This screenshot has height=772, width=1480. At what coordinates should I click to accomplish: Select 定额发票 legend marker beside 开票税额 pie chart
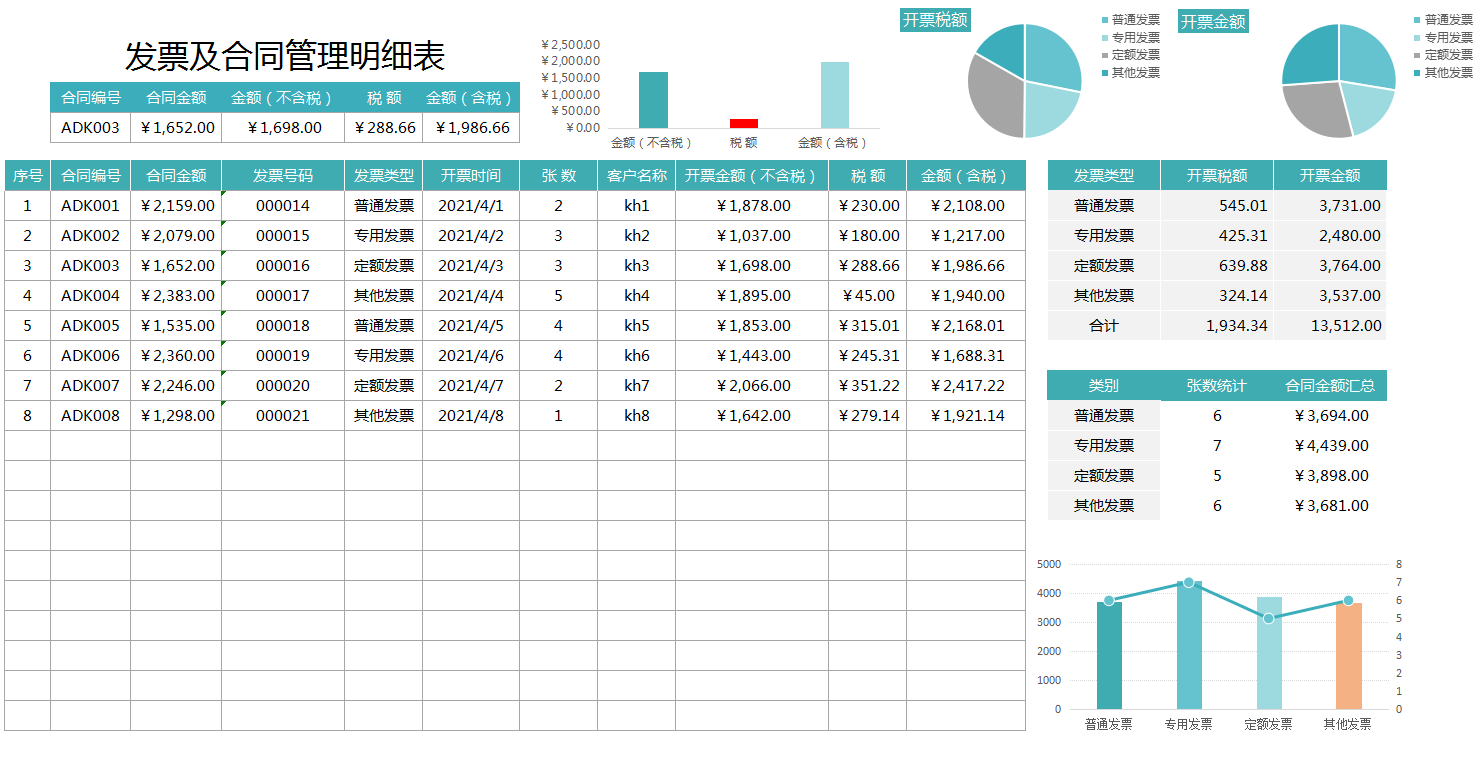(1104, 55)
